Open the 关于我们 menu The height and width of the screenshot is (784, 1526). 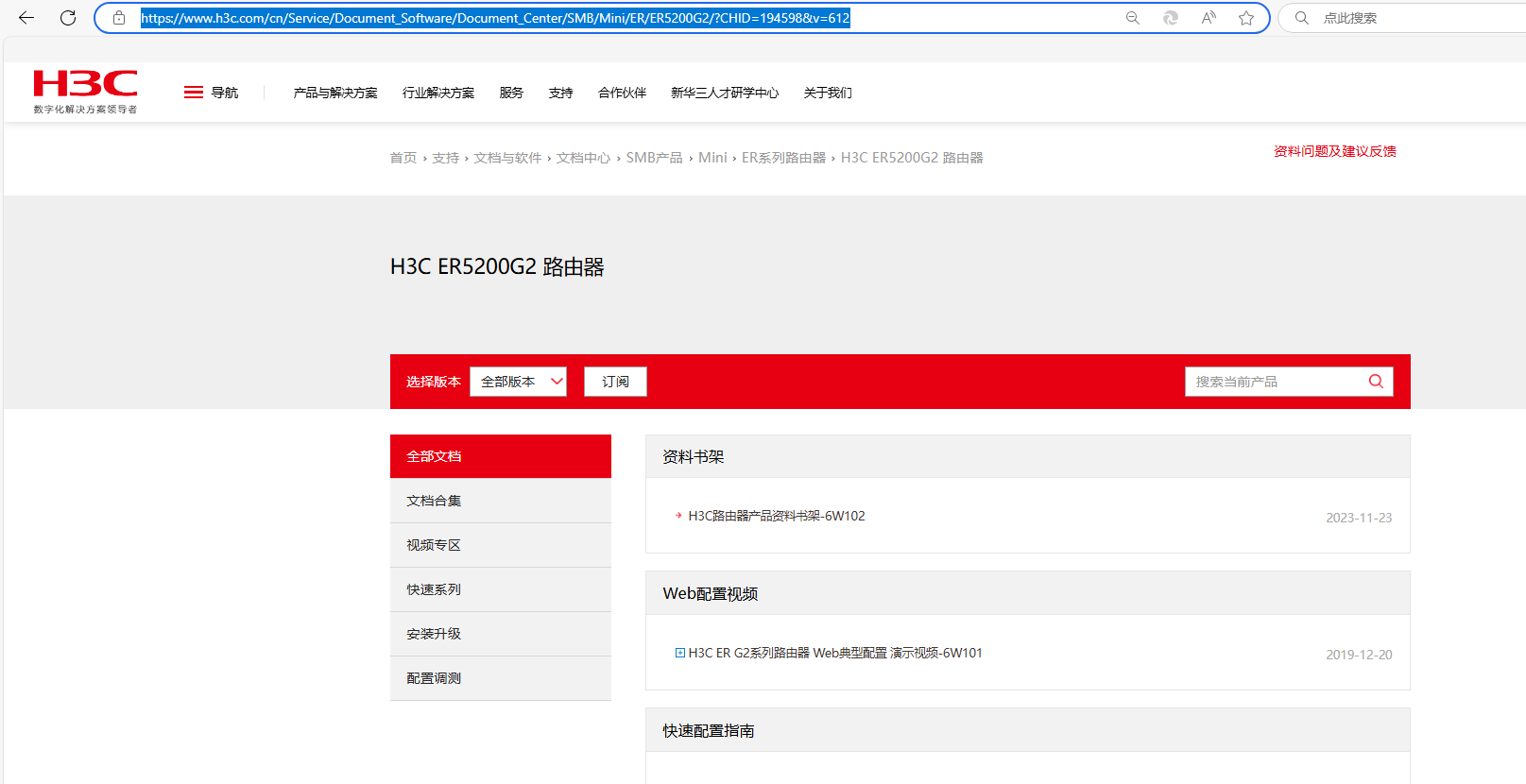[828, 93]
